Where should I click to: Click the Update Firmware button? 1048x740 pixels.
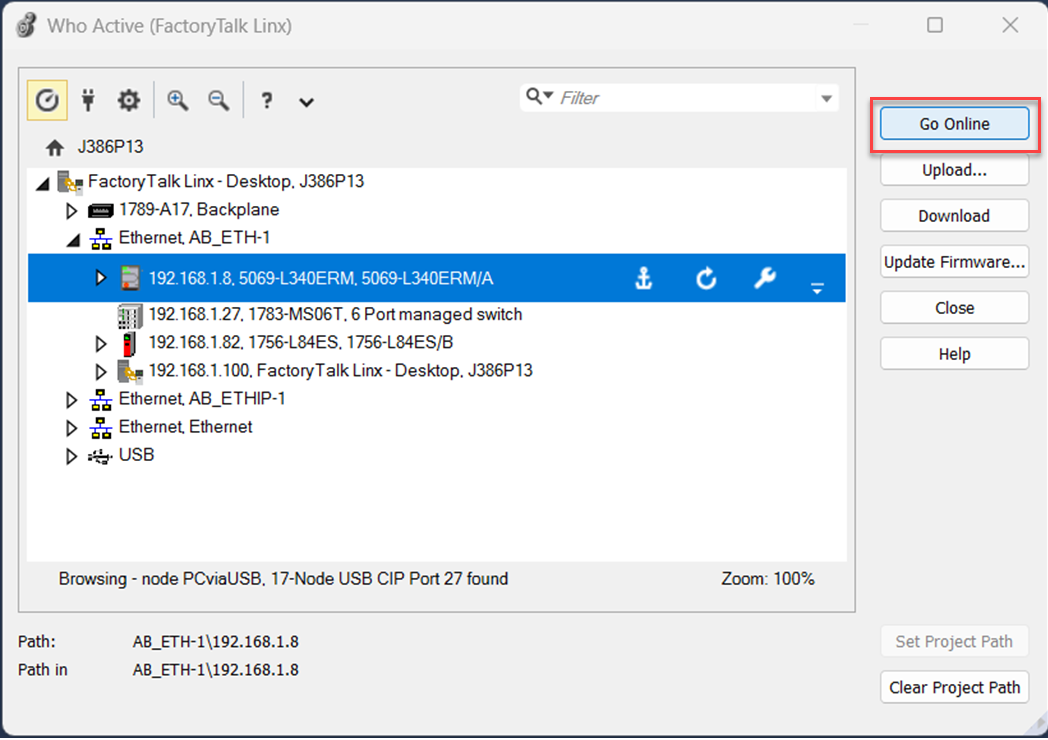pyautogui.click(x=953, y=261)
